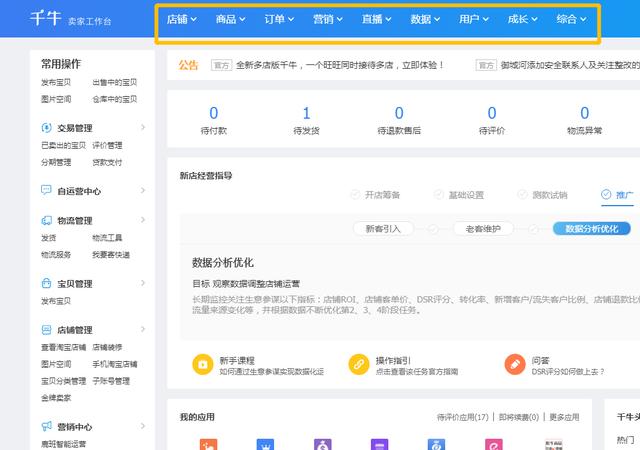Click the 店铺管理 shop icon

47,330
